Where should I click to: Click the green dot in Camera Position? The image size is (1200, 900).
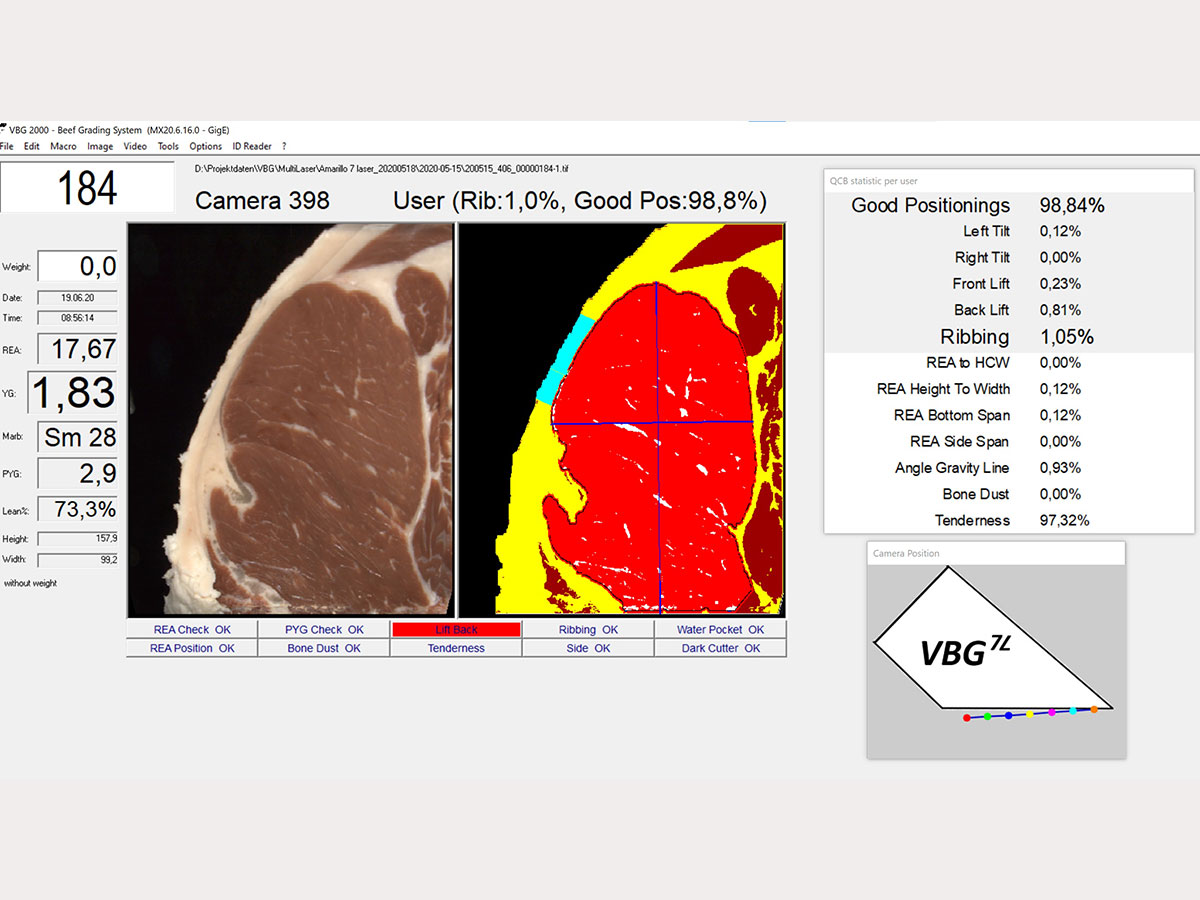point(987,716)
